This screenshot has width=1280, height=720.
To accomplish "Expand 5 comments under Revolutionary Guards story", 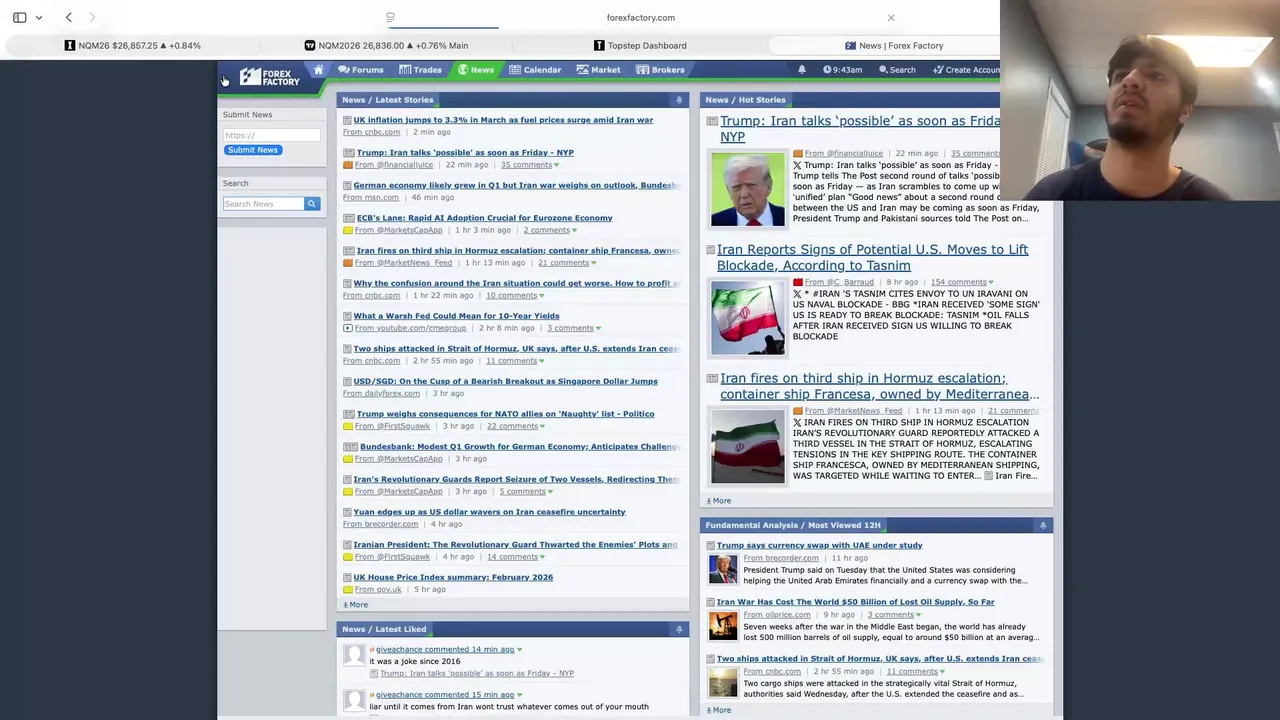I will pyautogui.click(x=525, y=491).
